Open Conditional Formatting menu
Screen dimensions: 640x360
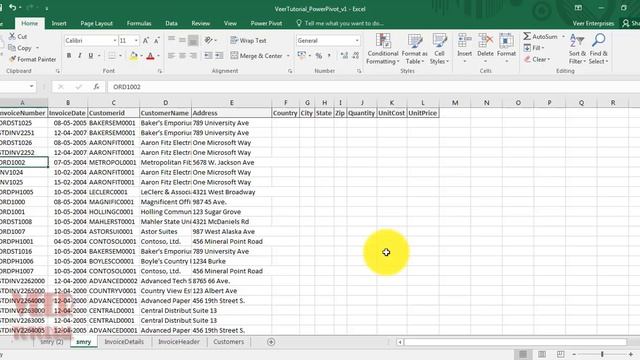click(382, 49)
